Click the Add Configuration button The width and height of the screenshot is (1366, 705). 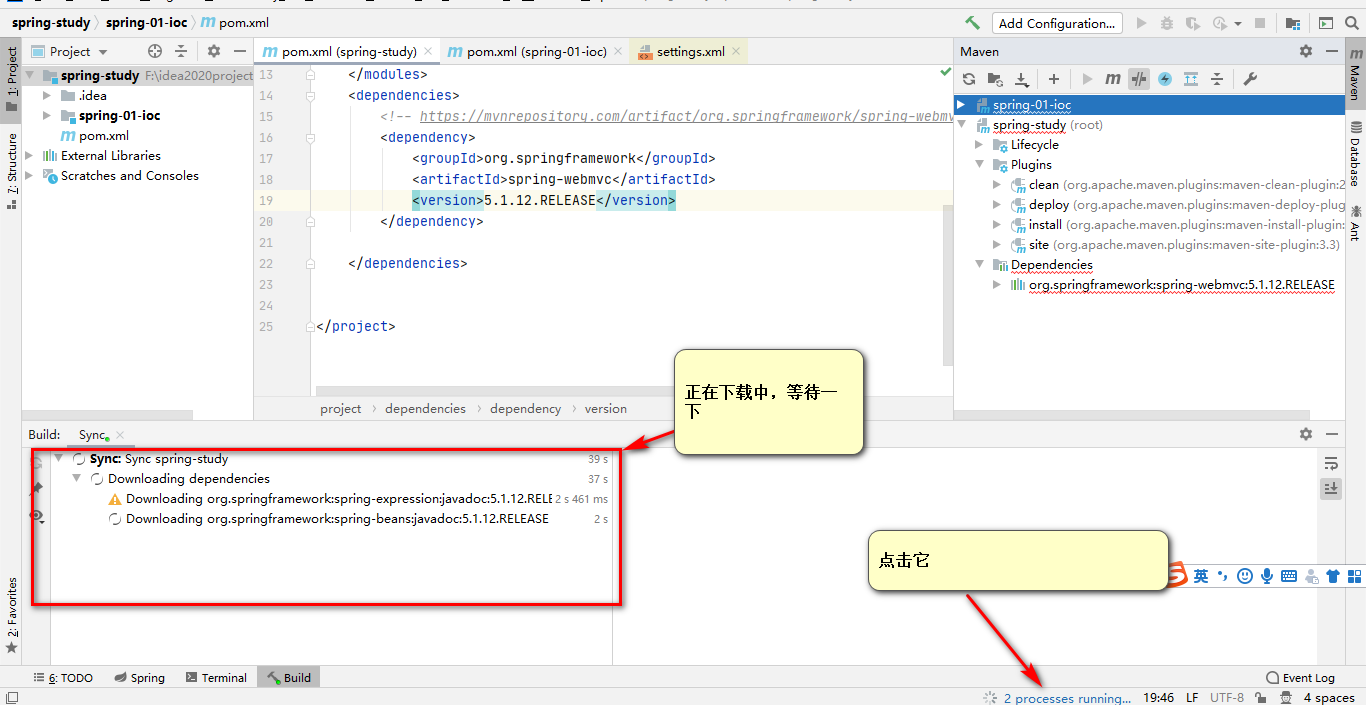point(1056,22)
